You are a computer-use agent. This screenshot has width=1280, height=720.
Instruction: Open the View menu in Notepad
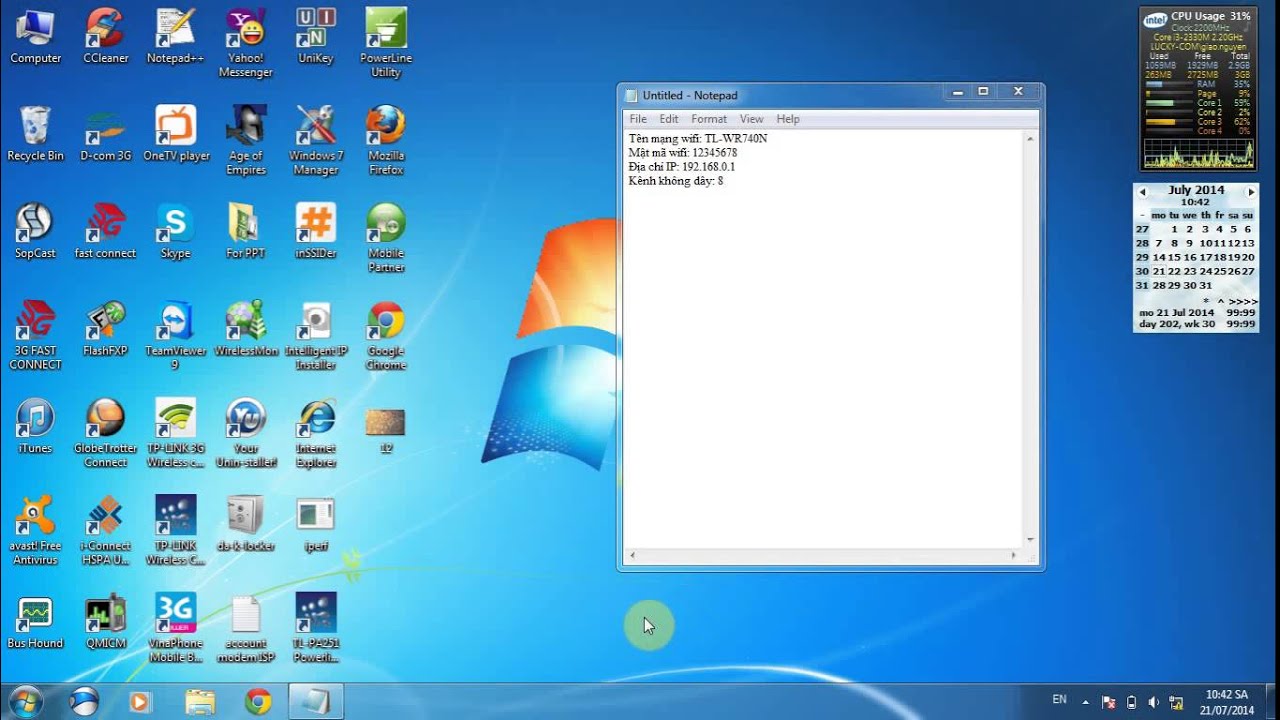coord(752,119)
